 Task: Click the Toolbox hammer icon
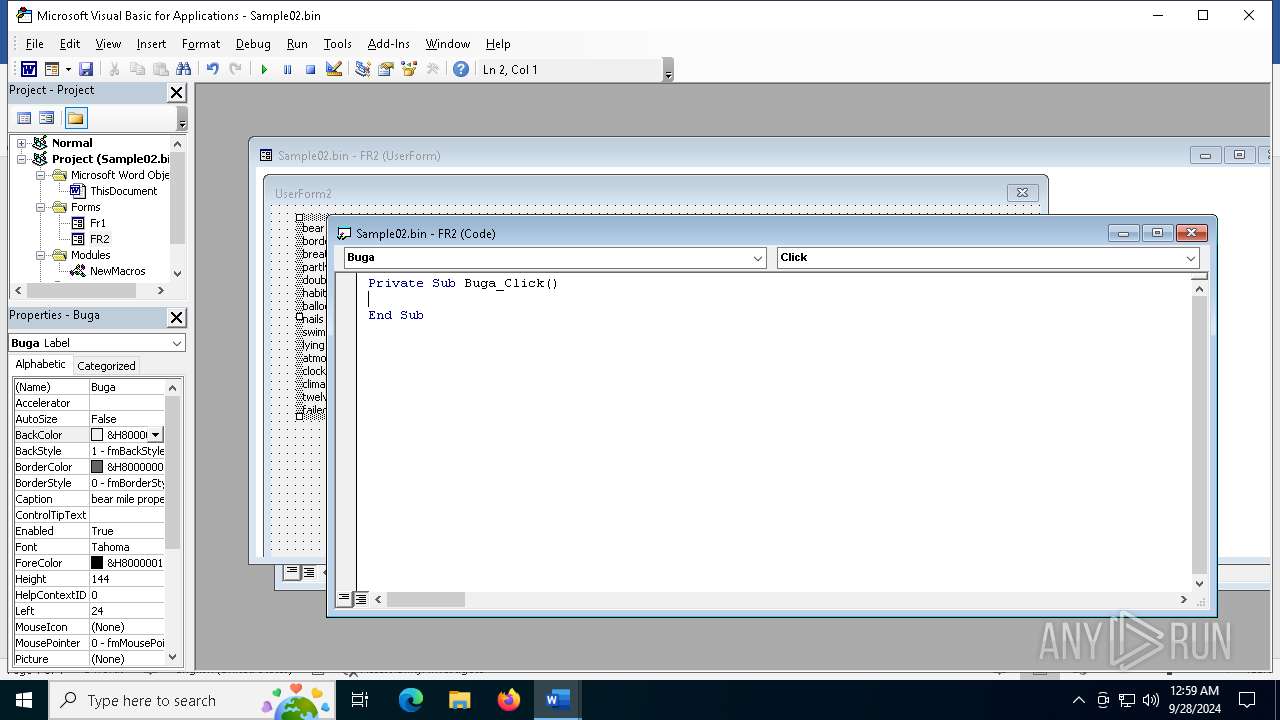[432, 69]
